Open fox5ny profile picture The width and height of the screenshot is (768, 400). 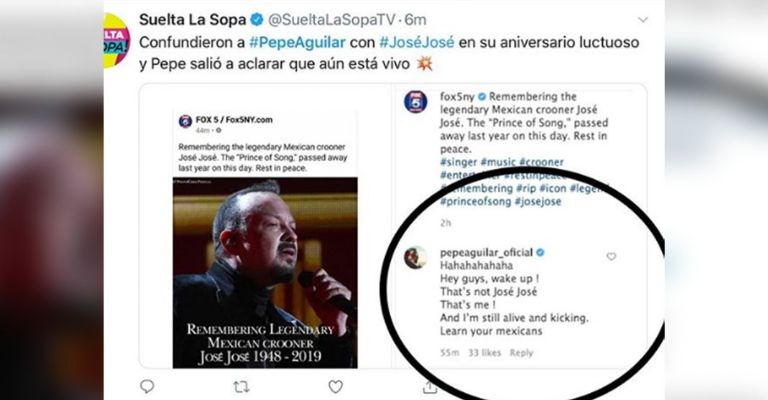click(415, 102)
